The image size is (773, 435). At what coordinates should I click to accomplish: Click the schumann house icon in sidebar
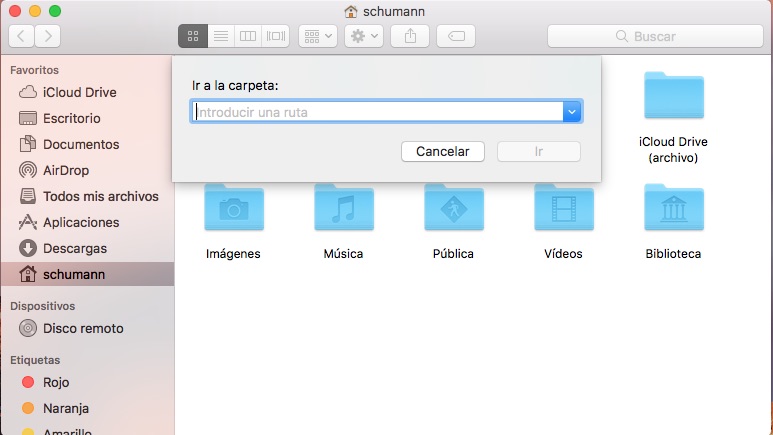tap(28, 274)
